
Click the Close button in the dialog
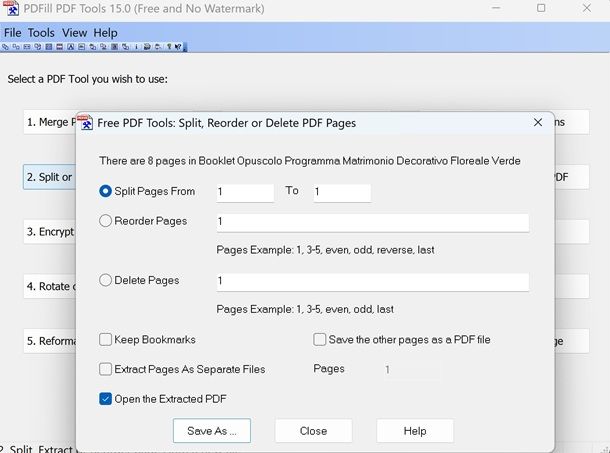point(314,431)
